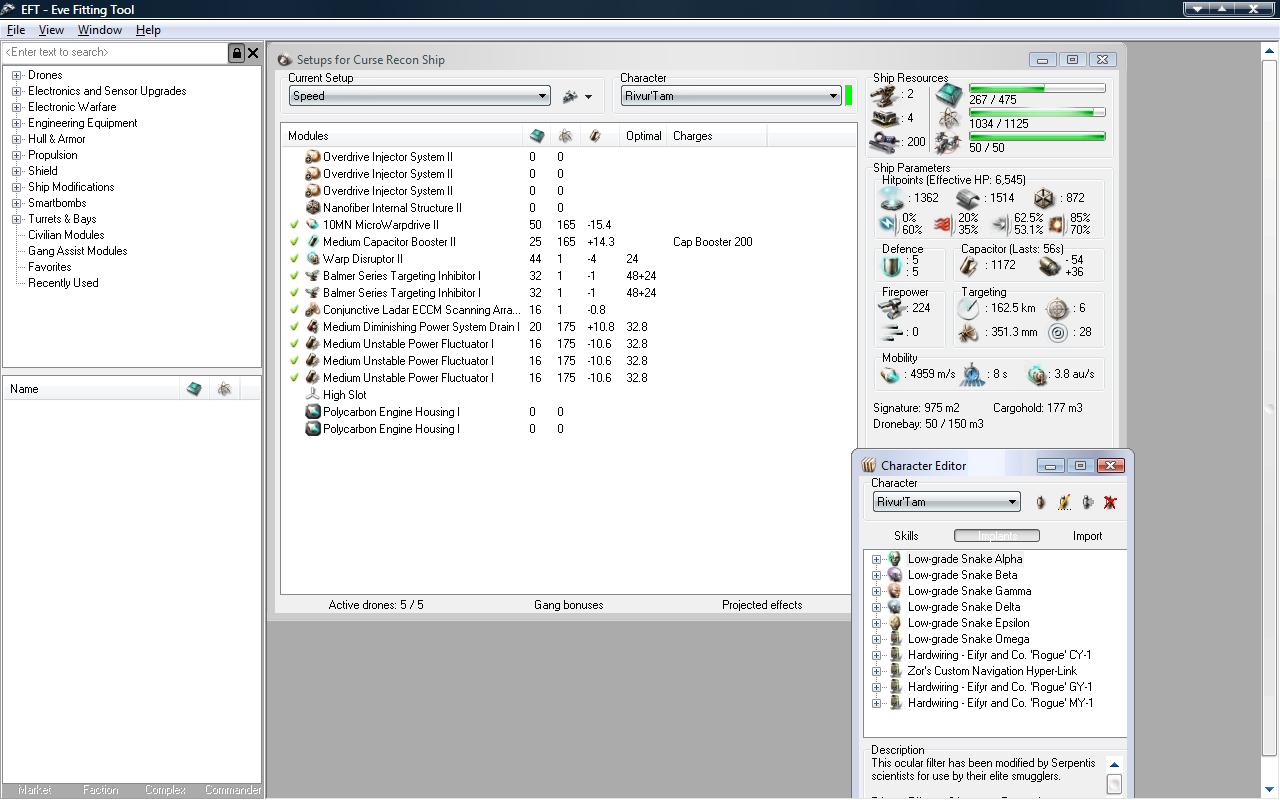Viewport: 1280px width, 800px height.
Task: Open the View menu
Action: [x=51, y=30]
